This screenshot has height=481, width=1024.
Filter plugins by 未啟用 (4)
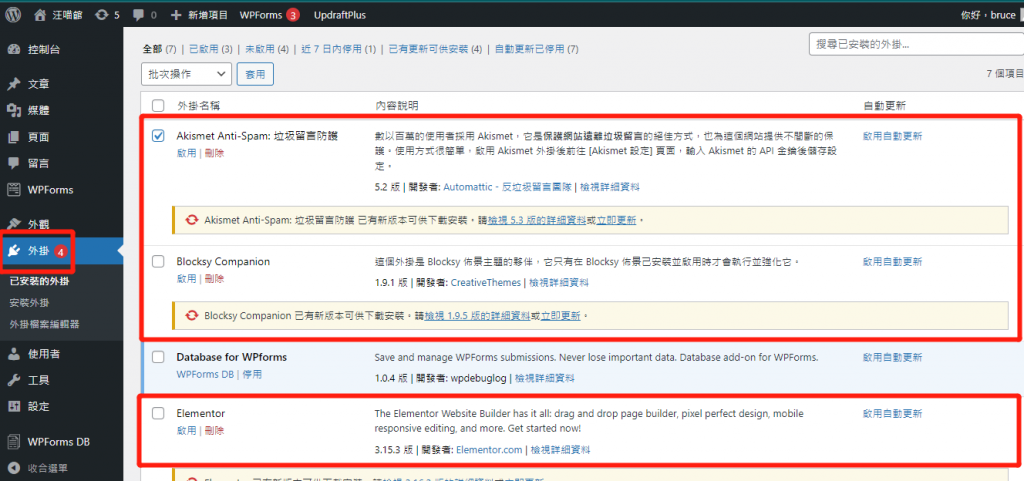[267, 49]
